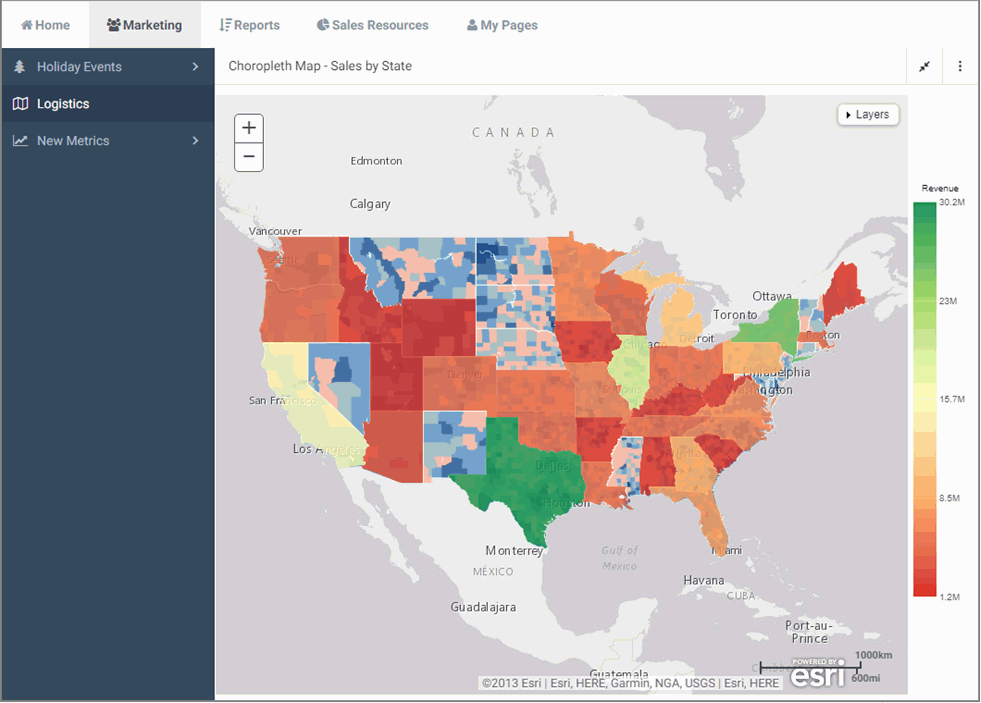Expand the New Metrics chevron
The width and height of the screenshot is (981, 703).
196,141
